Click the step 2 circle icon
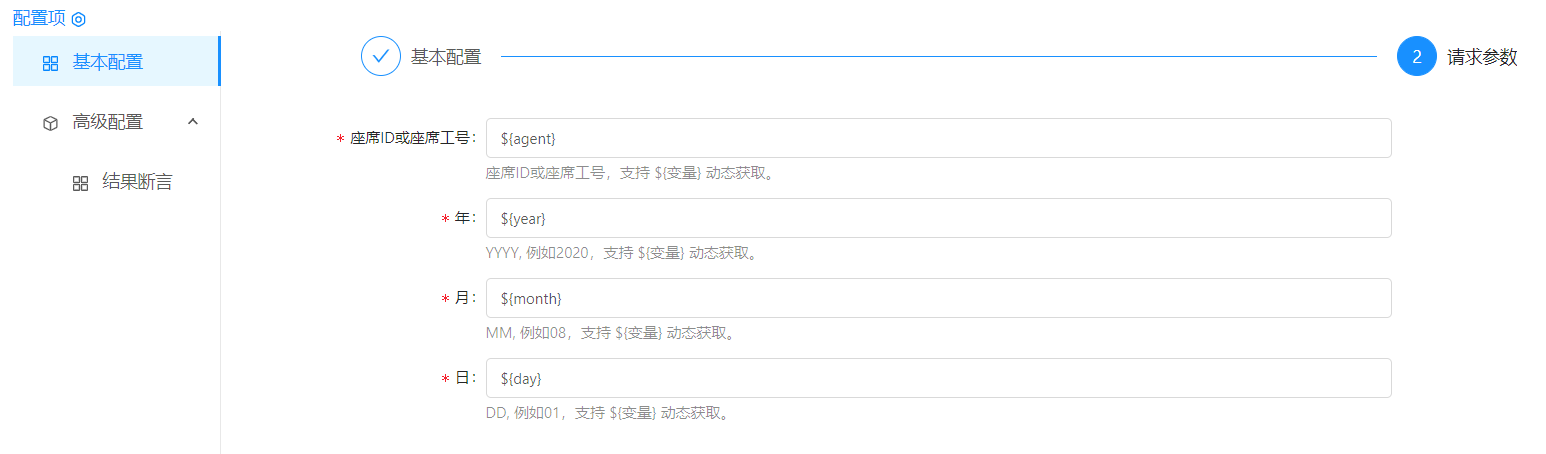The image size is (1546, 454). tap(1416, 57)
